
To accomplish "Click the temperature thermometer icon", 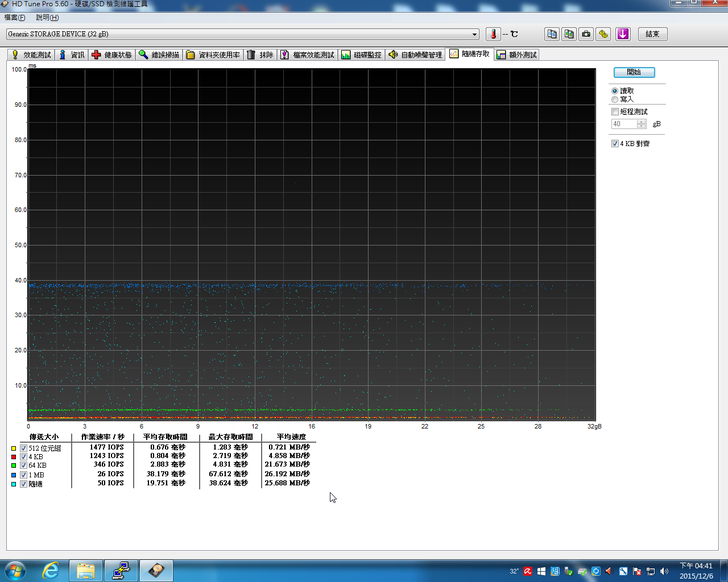I will (492, 33).
